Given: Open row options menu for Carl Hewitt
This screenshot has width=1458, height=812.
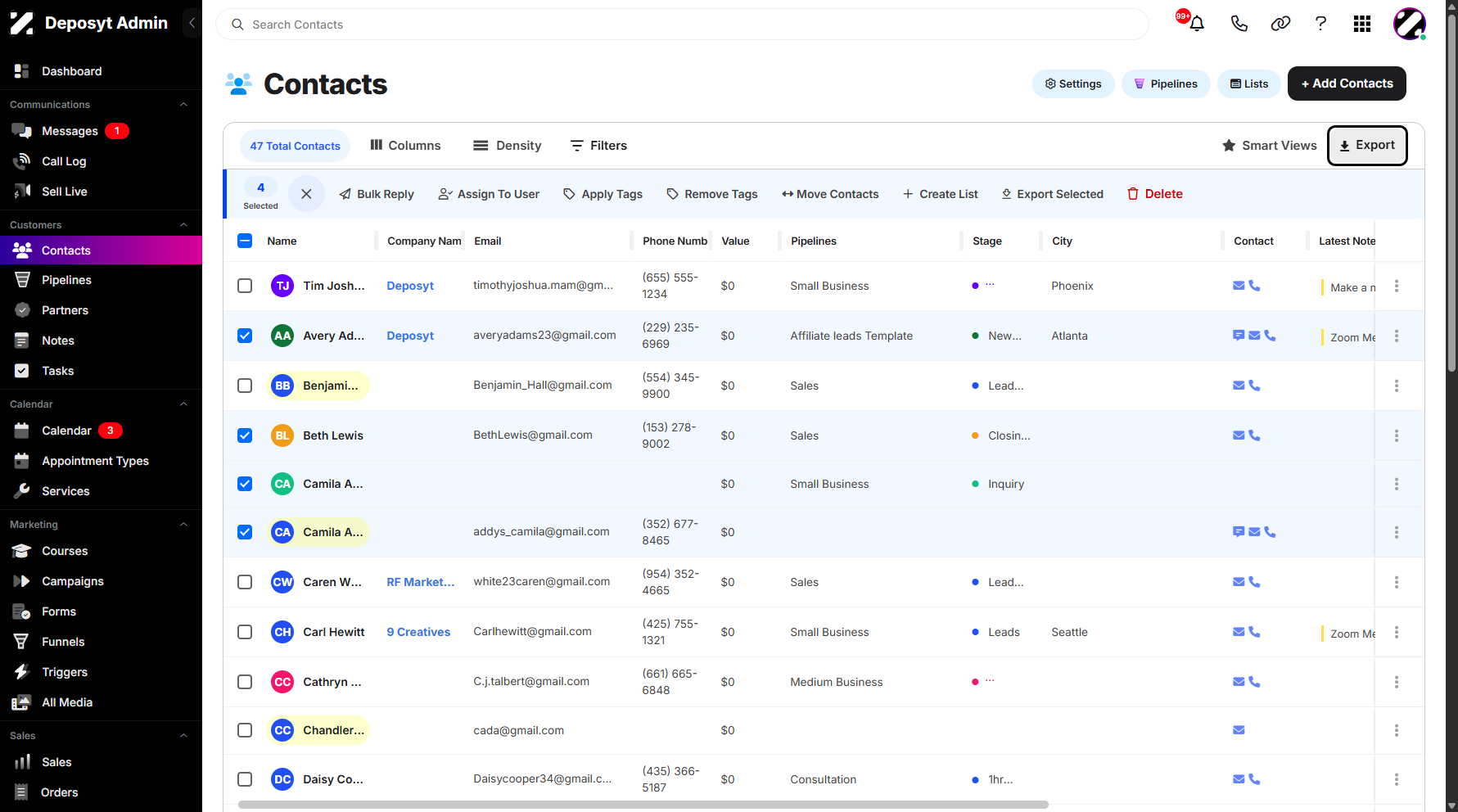Looking at the screenshot, I should (x=1397, y=632).
